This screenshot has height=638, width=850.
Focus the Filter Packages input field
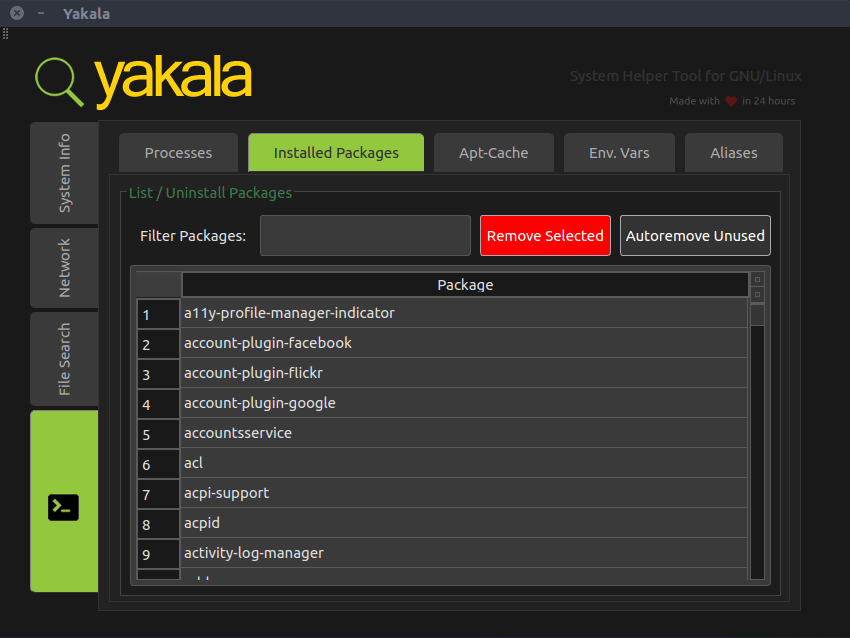pyautogui.click(x=365, y=236)
